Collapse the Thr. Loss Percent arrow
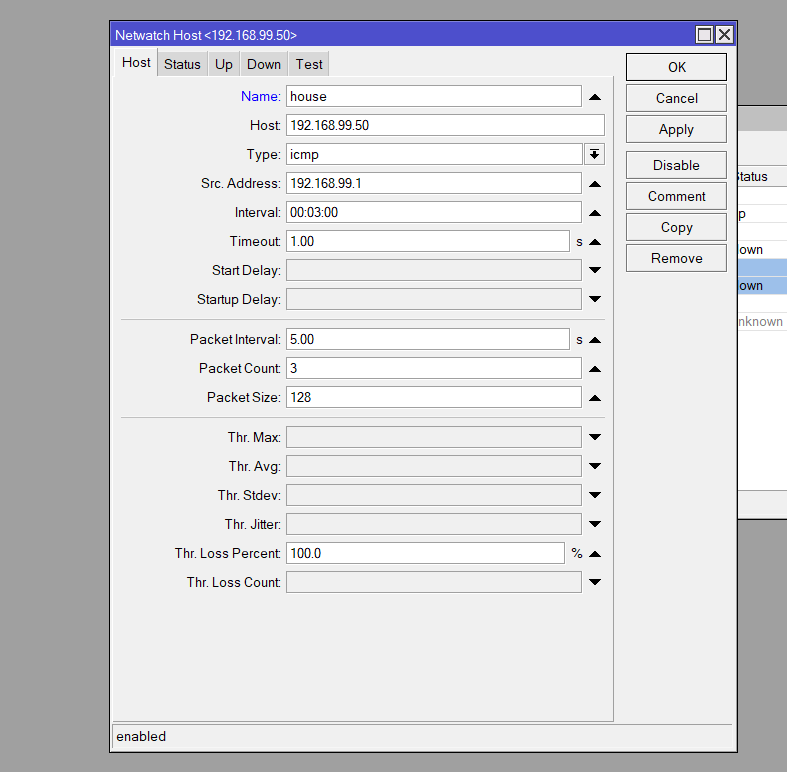The image size is (787, 772). point(595,553)
